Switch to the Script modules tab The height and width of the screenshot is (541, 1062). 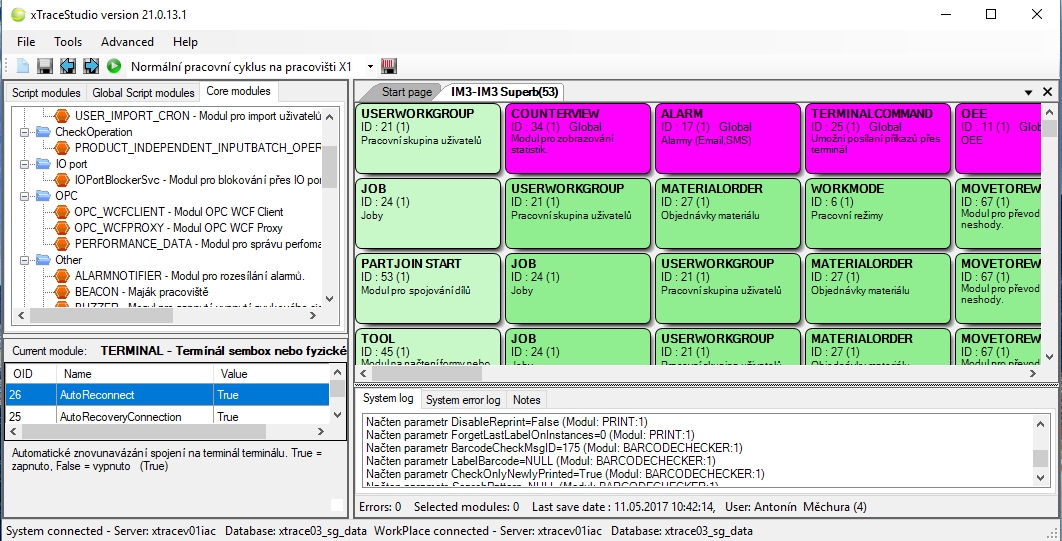(x=46, y=93)
